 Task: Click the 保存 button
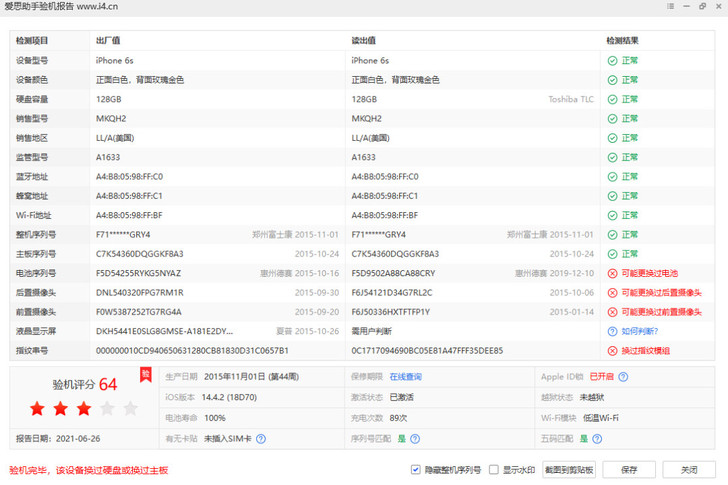629,470
